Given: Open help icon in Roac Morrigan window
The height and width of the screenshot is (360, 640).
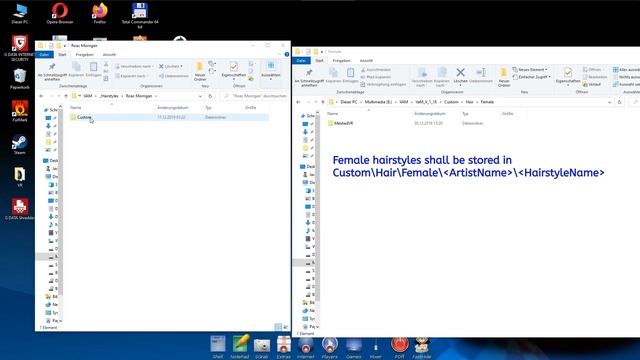Looking at the screenshot, I should coord(287,54).
